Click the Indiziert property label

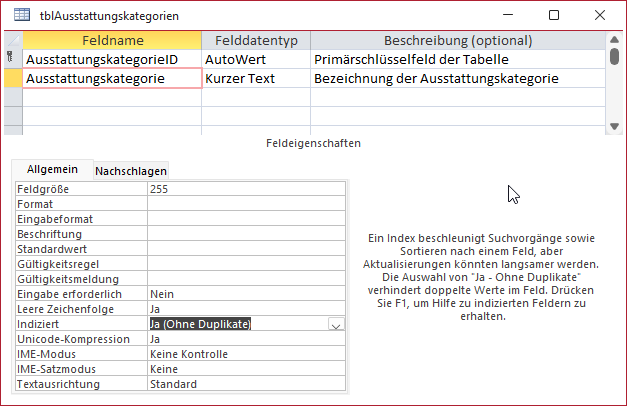pos(82,324)
